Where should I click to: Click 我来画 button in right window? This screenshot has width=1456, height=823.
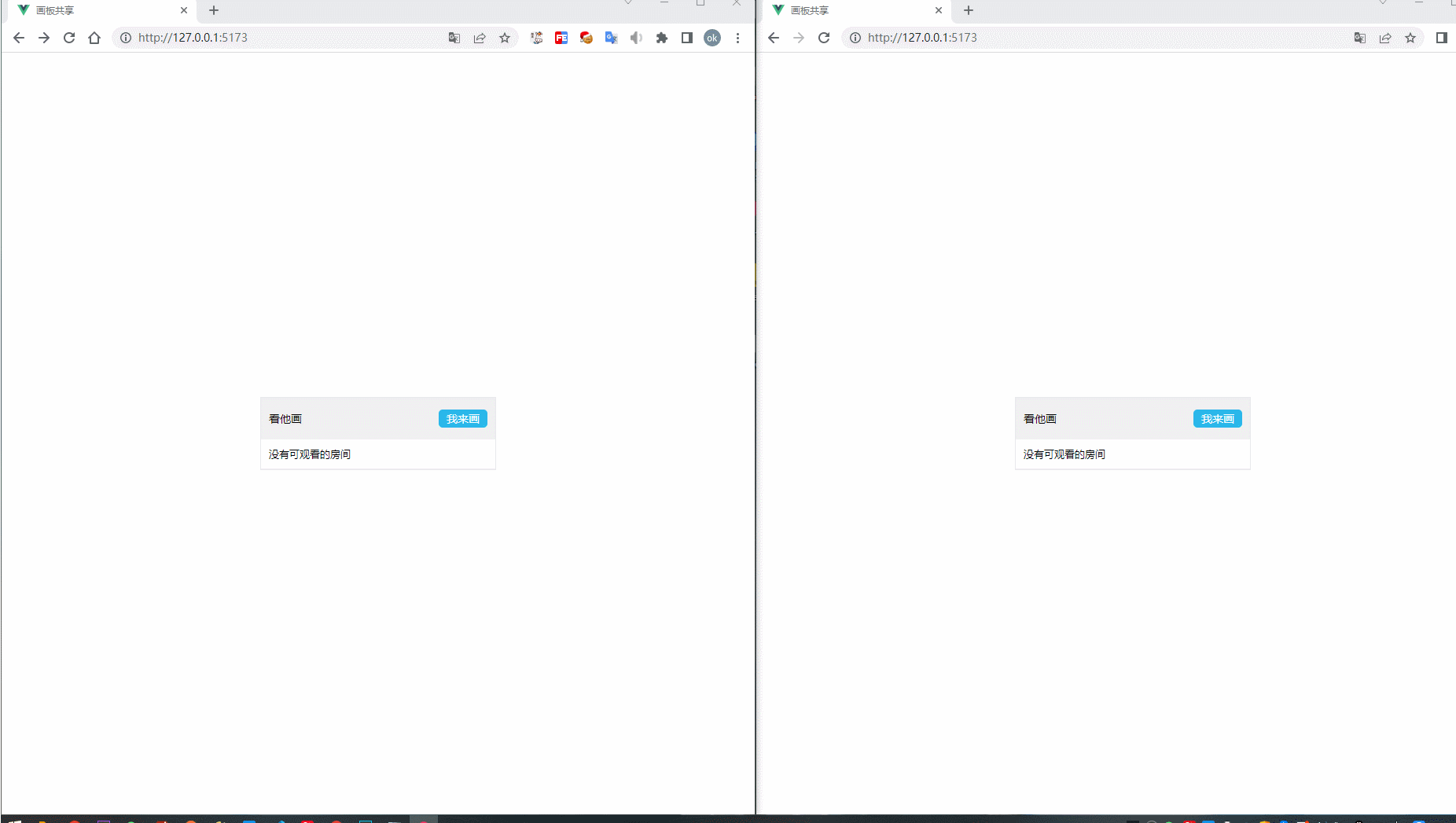click(1217, 419)
